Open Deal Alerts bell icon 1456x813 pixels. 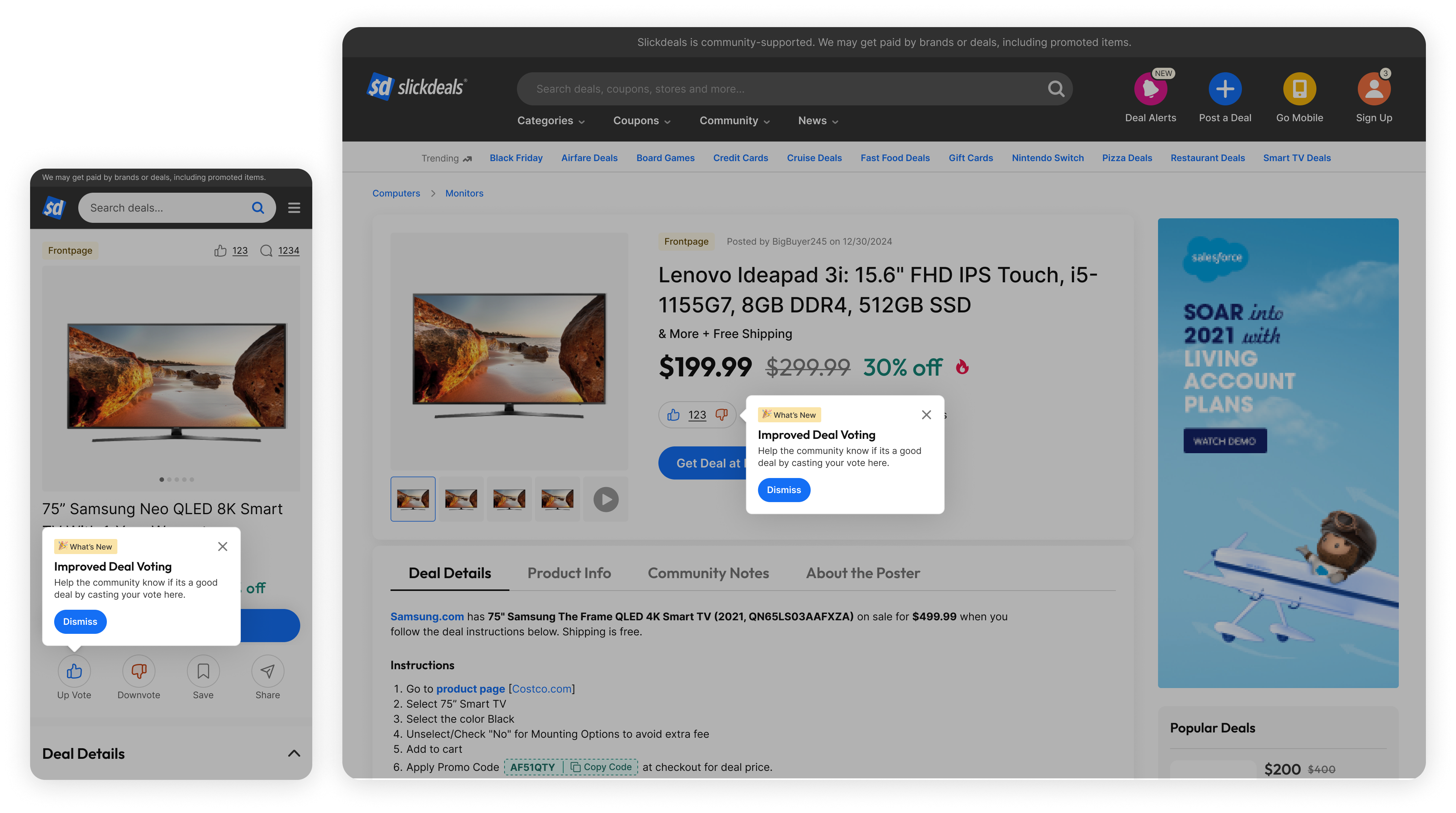coord(1150,89)
